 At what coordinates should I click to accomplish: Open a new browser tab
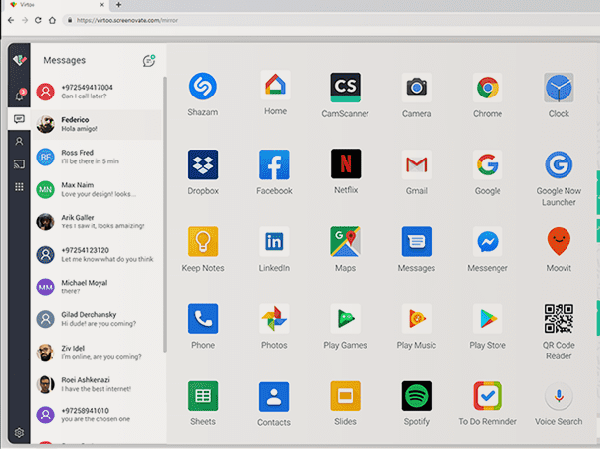(118, 5)
